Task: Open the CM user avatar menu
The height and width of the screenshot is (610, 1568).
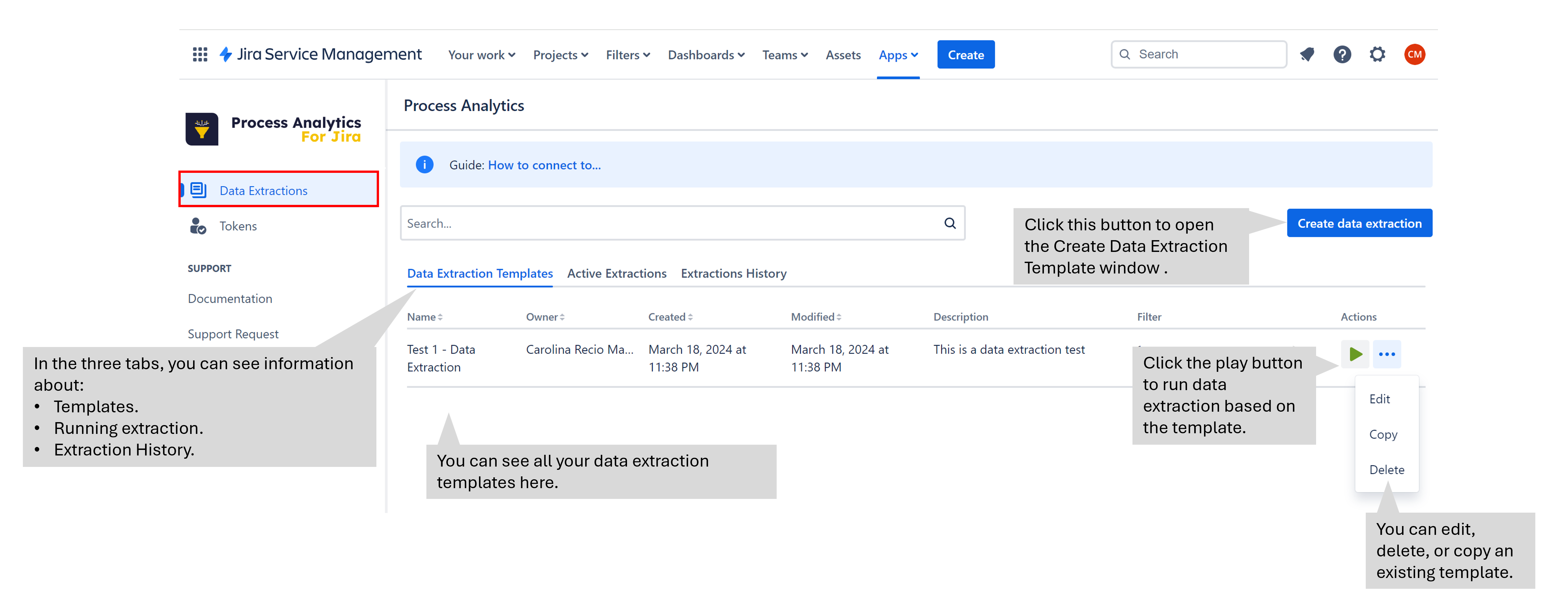Action: [x=1415, y=55]
